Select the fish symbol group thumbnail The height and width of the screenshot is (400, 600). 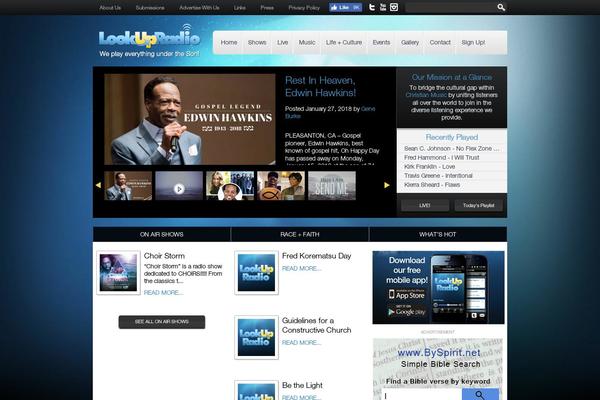281,186
